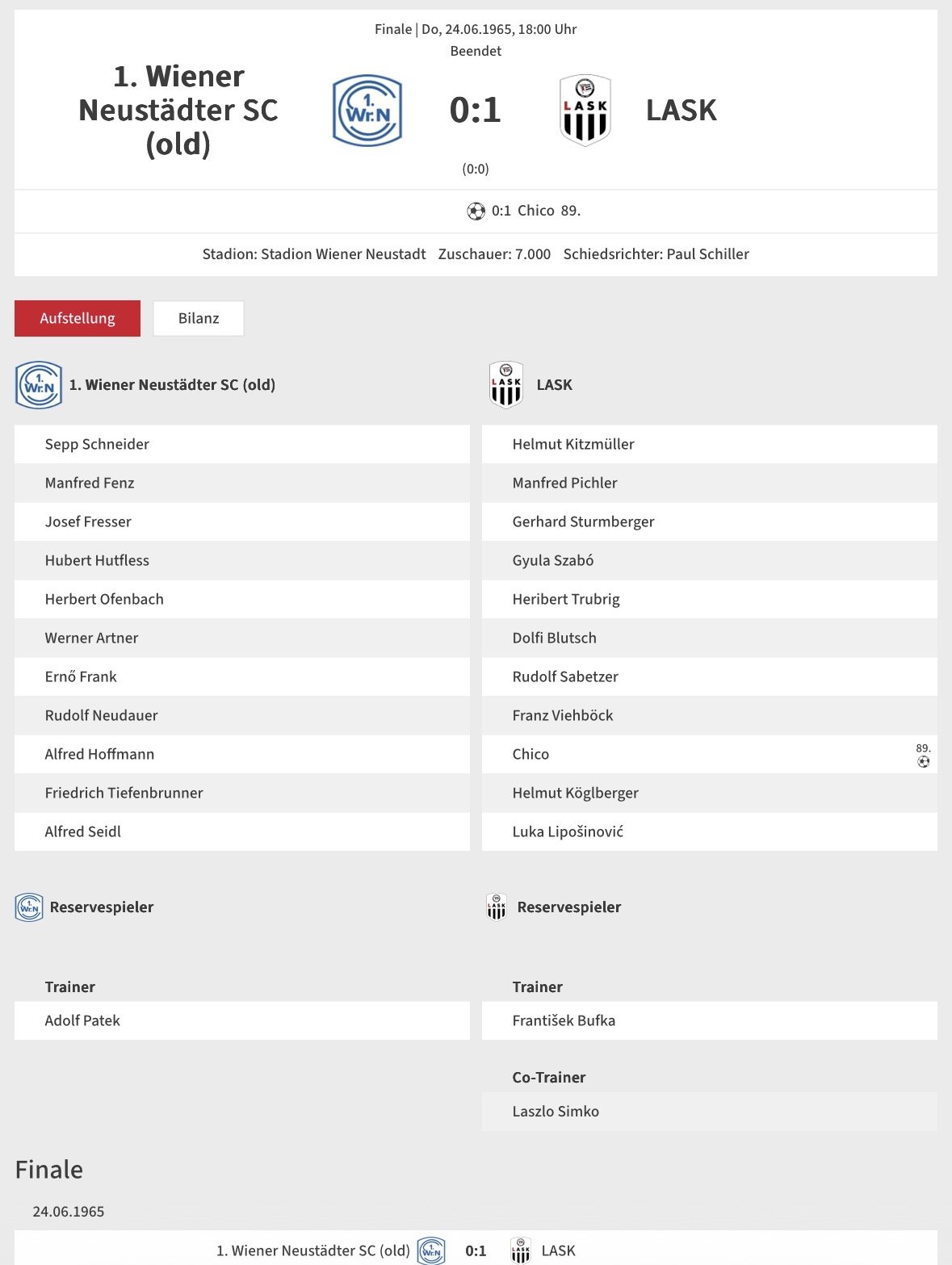Open Gerhard Sturmberger player link
Image resolution: width=952 pixels, height=1265 pixels.
point(583,521)
